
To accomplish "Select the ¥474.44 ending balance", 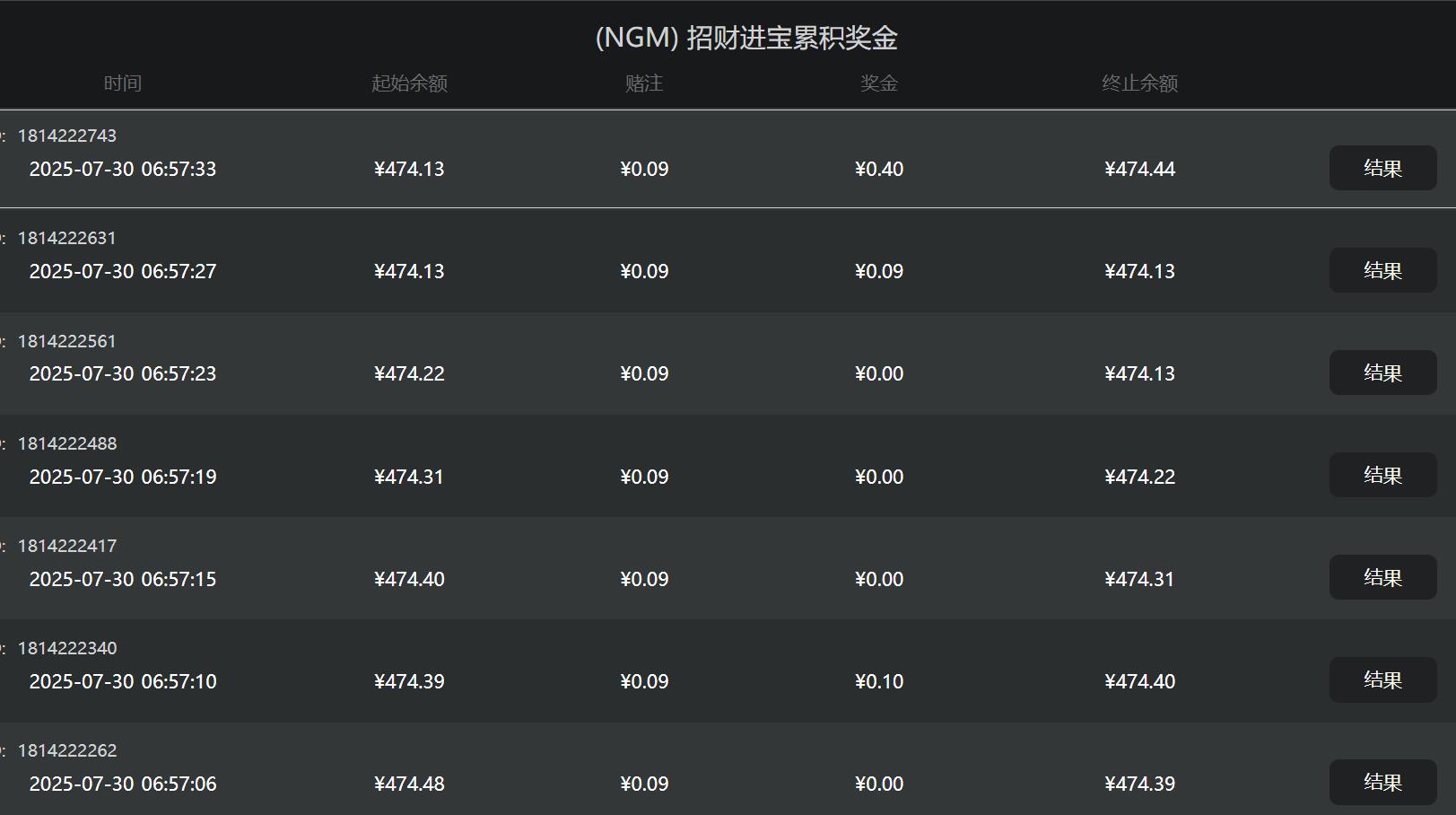I will [1139, 169].
